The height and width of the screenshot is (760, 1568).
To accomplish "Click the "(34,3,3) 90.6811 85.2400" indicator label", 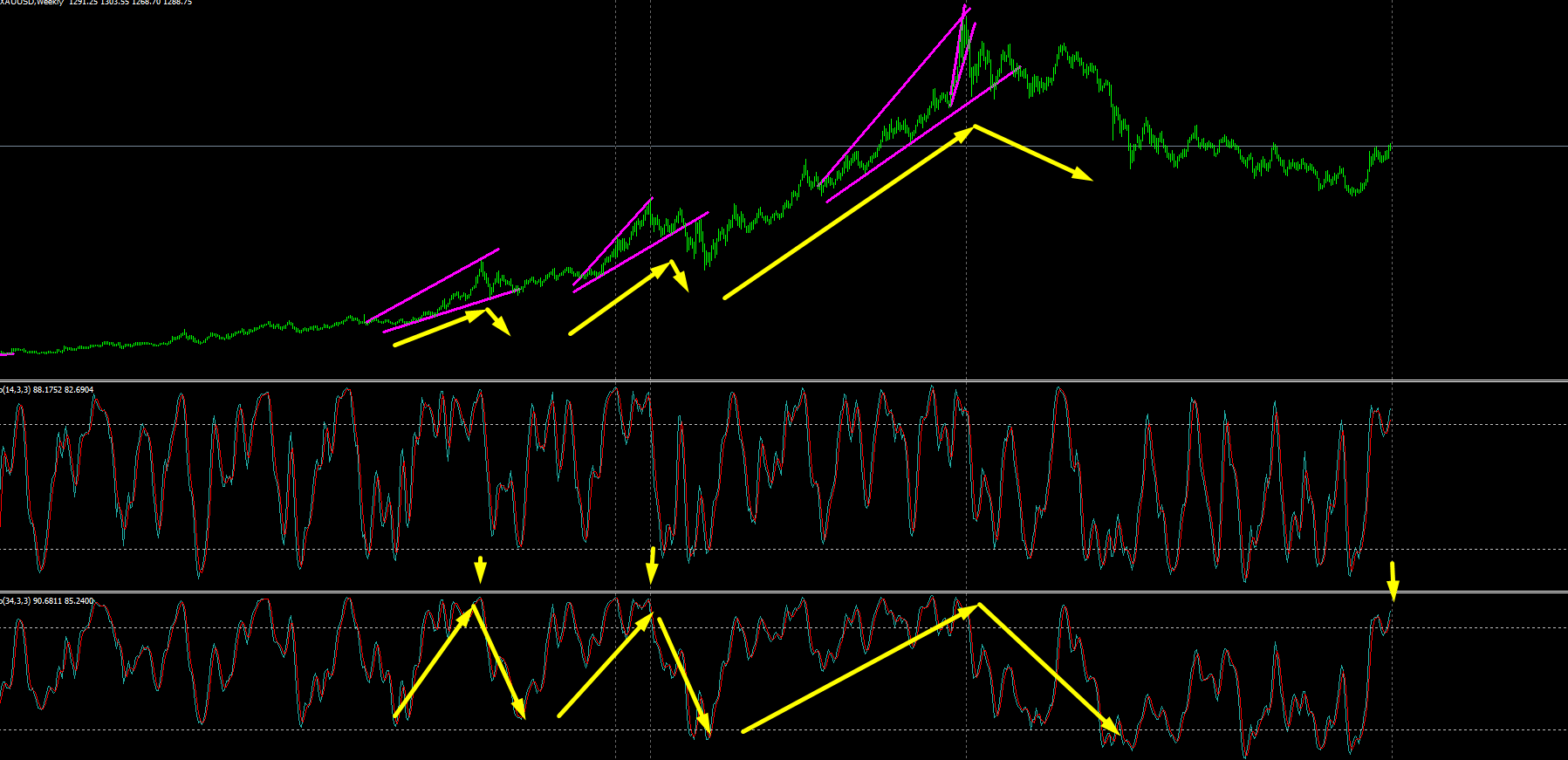I will pyautogui.click(x=47, y=601).
